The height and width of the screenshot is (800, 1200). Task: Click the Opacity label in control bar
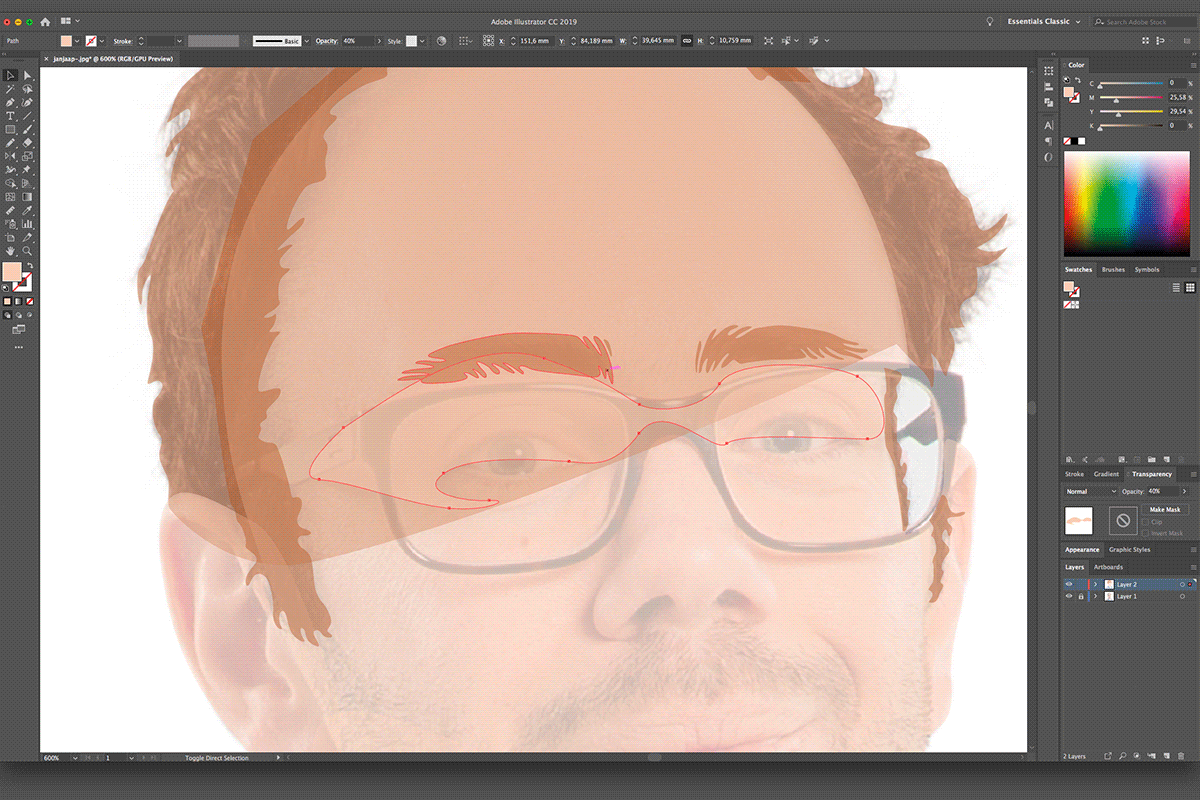327,41
